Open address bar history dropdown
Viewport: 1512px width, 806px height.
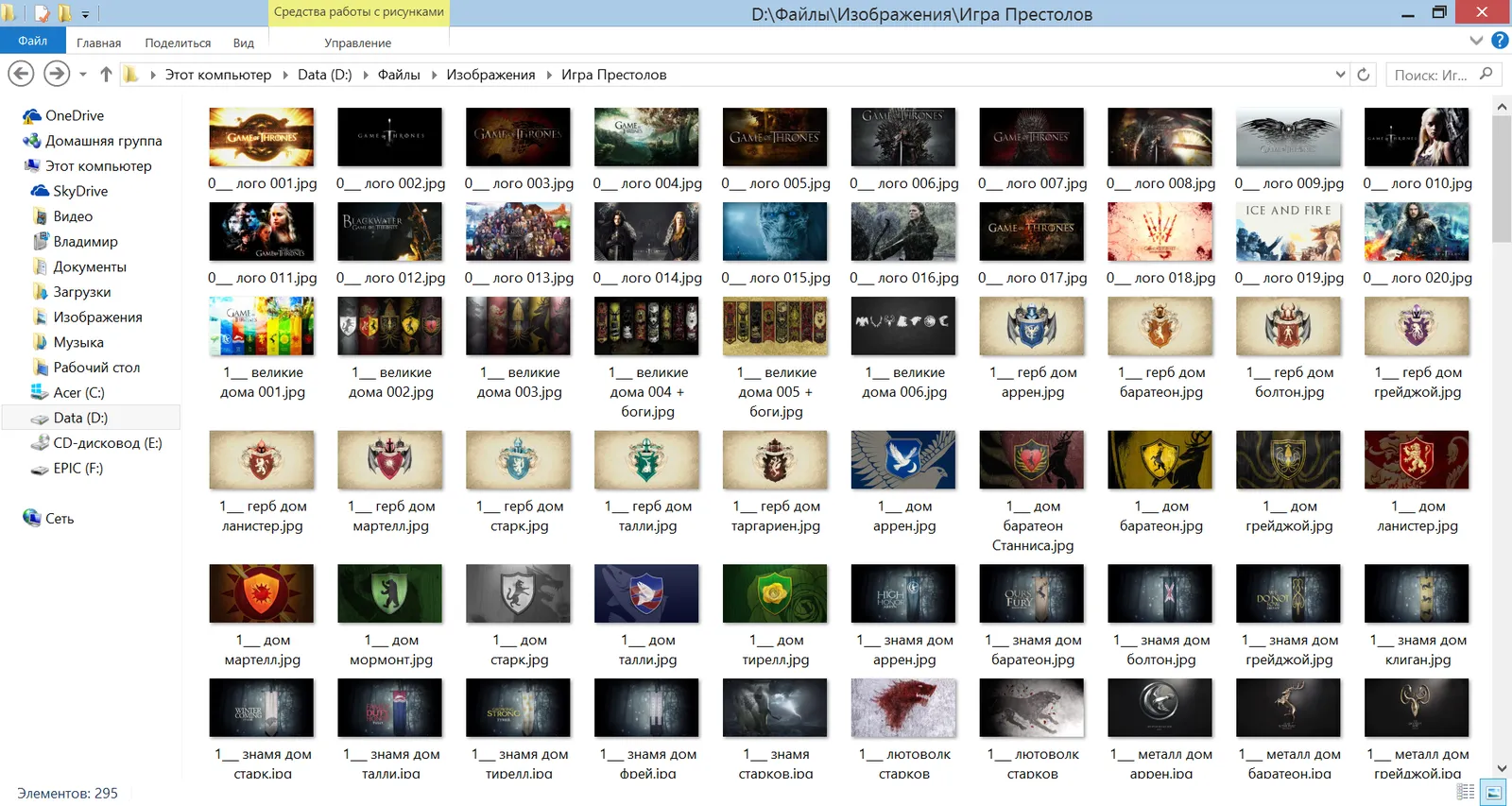(x=1340, y=75)
